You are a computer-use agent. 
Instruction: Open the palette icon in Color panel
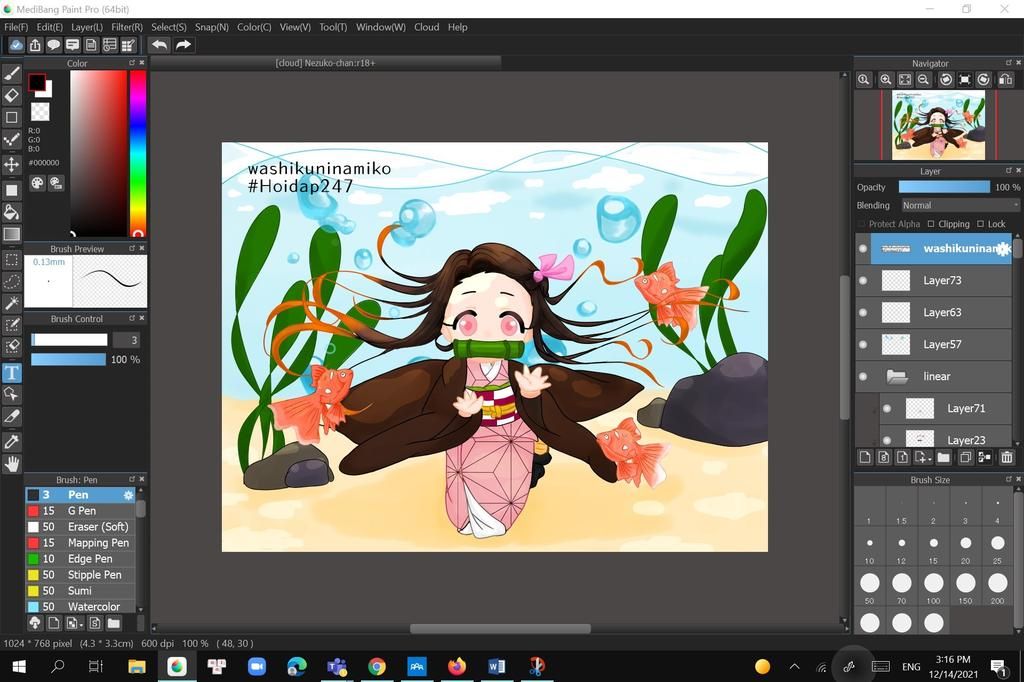click(x=37, y=183)
